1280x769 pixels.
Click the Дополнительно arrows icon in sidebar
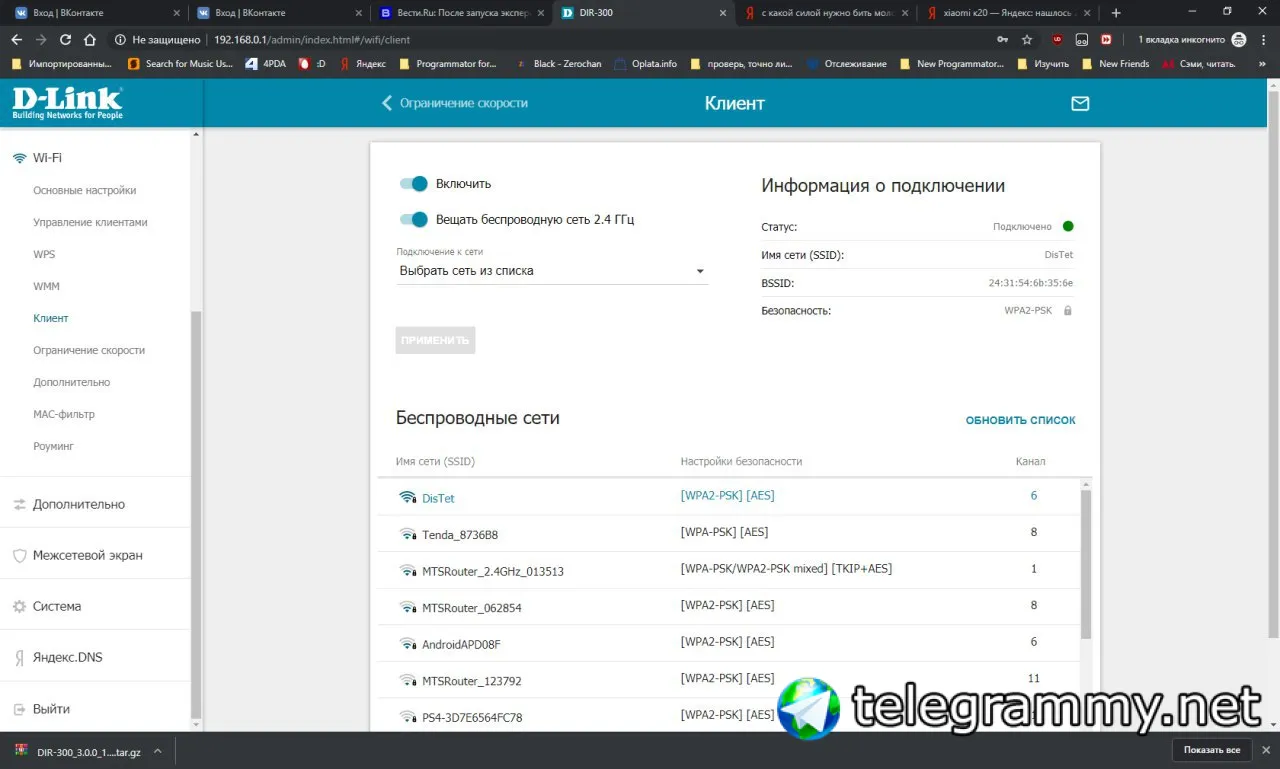(19, 505)
